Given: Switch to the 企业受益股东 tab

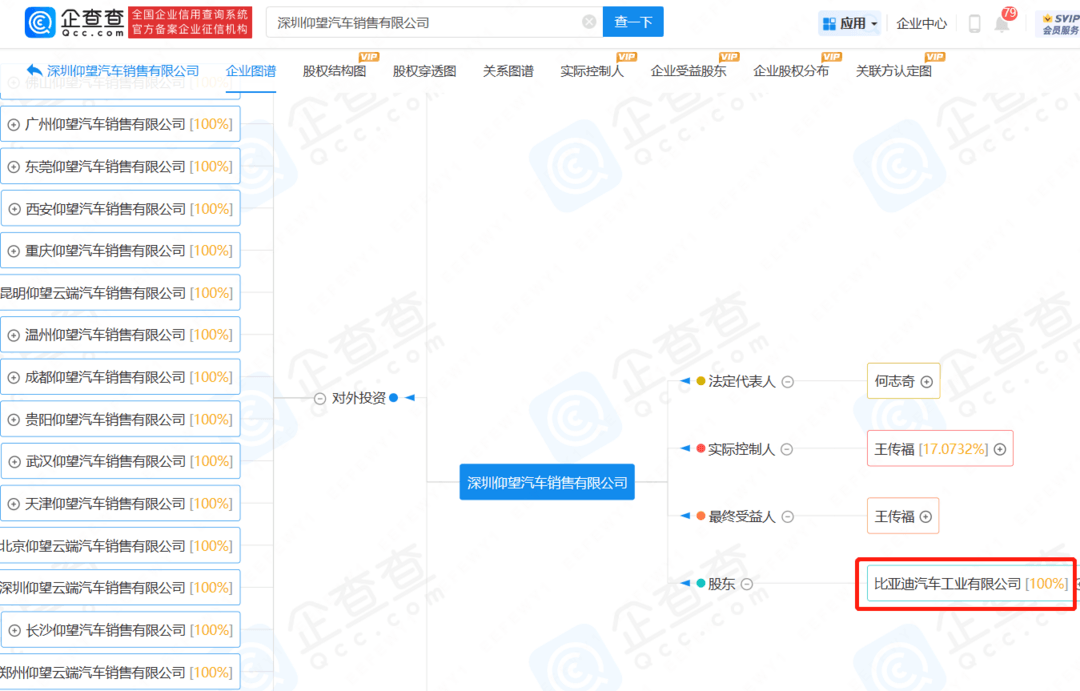Looking at the screenshot, I should pos(689,71).
